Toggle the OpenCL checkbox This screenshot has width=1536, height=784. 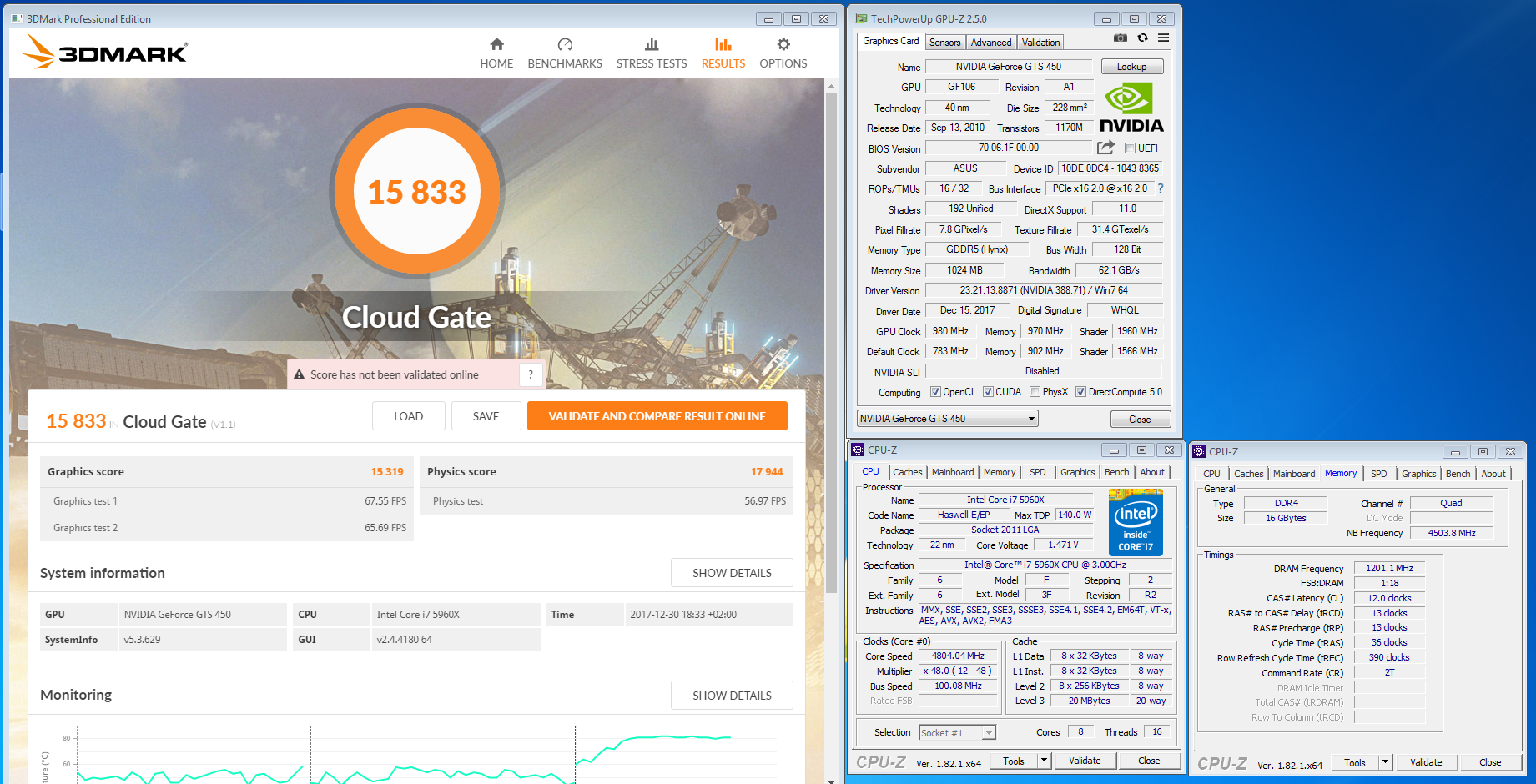pyautogui.click(x=935, y=392)
